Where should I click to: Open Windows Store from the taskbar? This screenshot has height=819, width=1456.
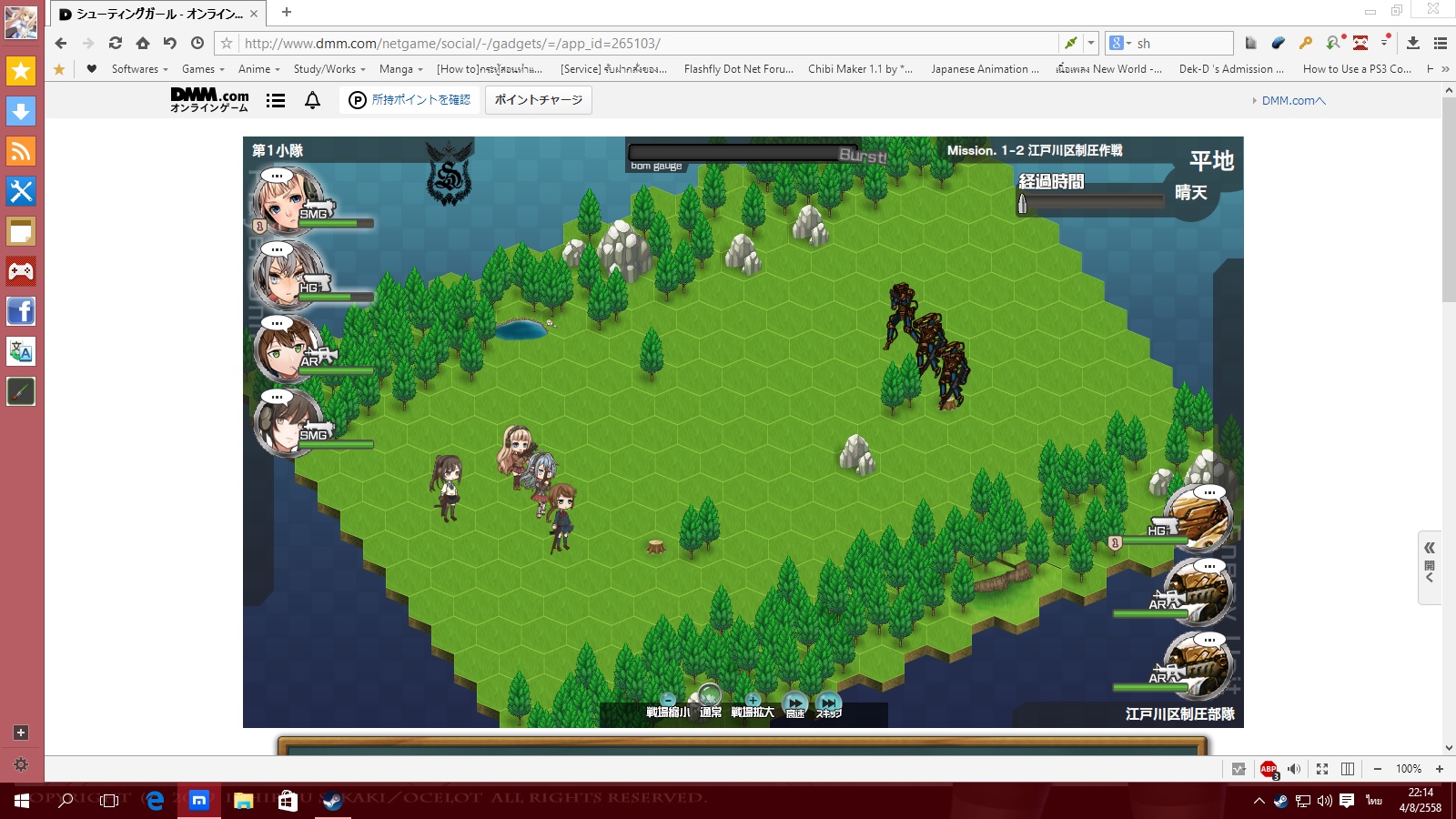(288, 801)
